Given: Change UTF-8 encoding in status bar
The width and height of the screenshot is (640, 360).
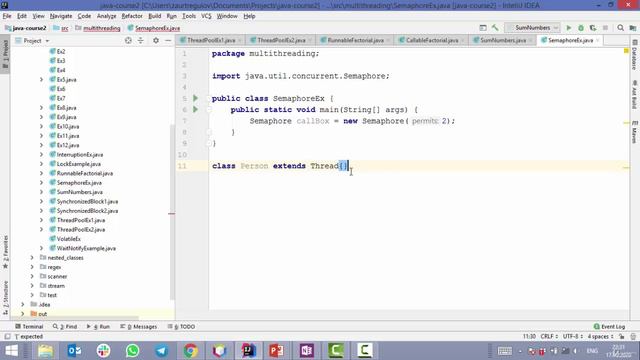Looking at the screenshot, I should coord(573,337).
